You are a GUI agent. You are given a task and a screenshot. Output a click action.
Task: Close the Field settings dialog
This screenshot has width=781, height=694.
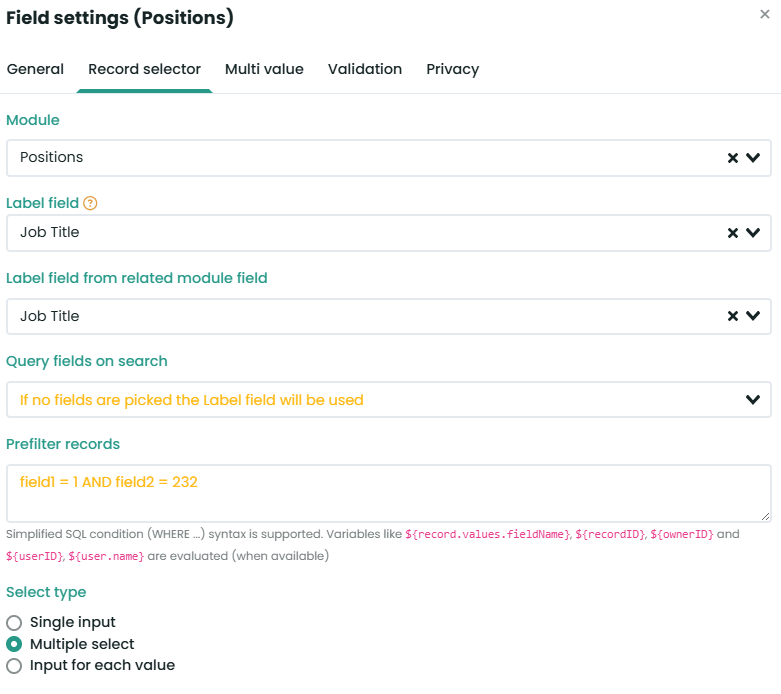765,15
